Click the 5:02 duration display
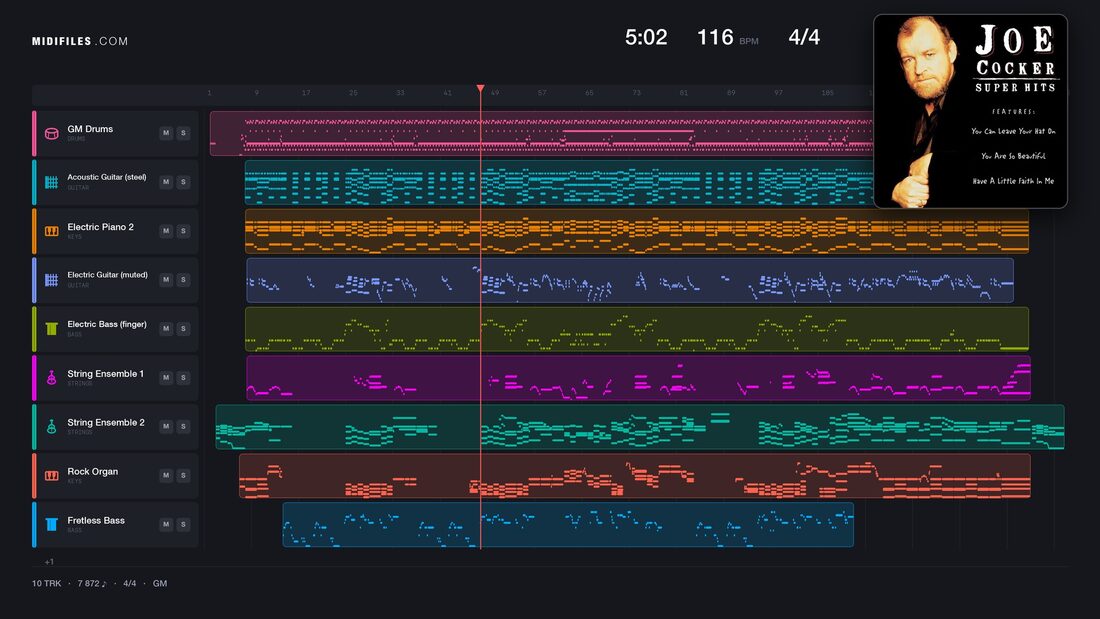1100x619 pixels. 646,37
